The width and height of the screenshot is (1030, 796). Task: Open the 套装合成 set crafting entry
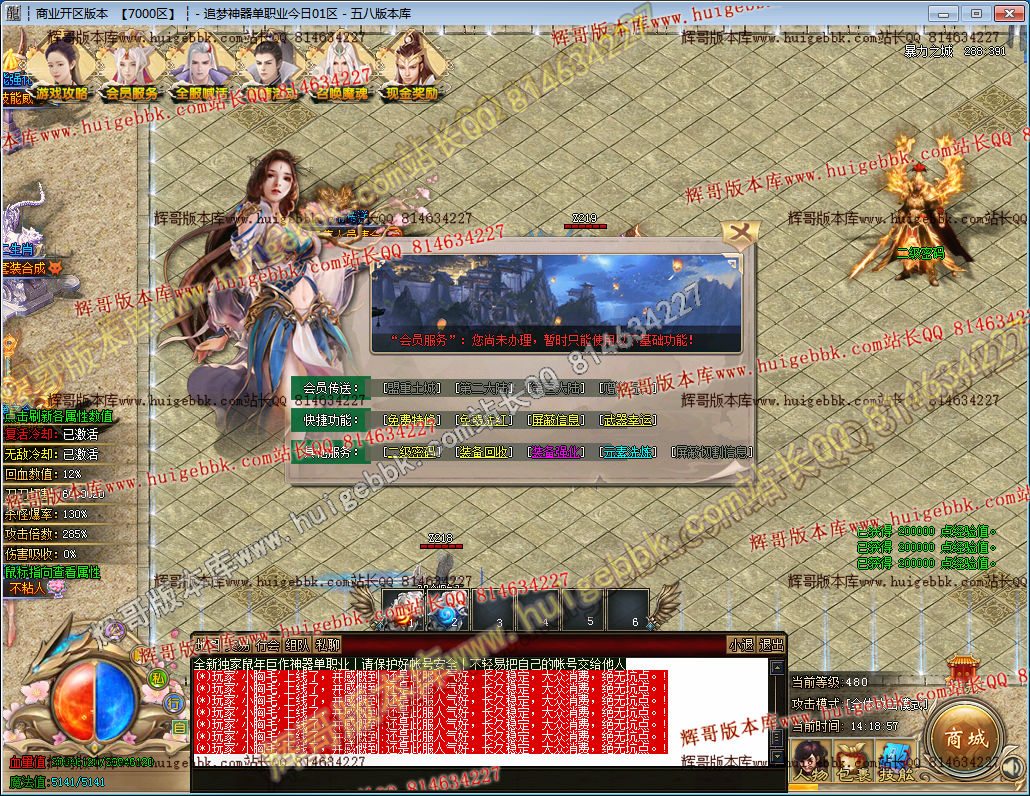click(x=30, y=268)
